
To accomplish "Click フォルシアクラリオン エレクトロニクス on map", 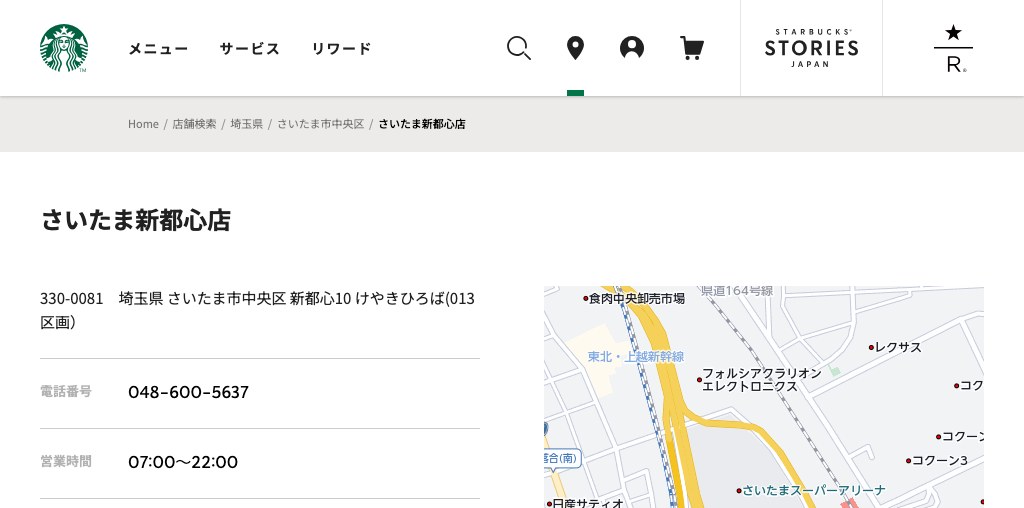I will point(760,380).
